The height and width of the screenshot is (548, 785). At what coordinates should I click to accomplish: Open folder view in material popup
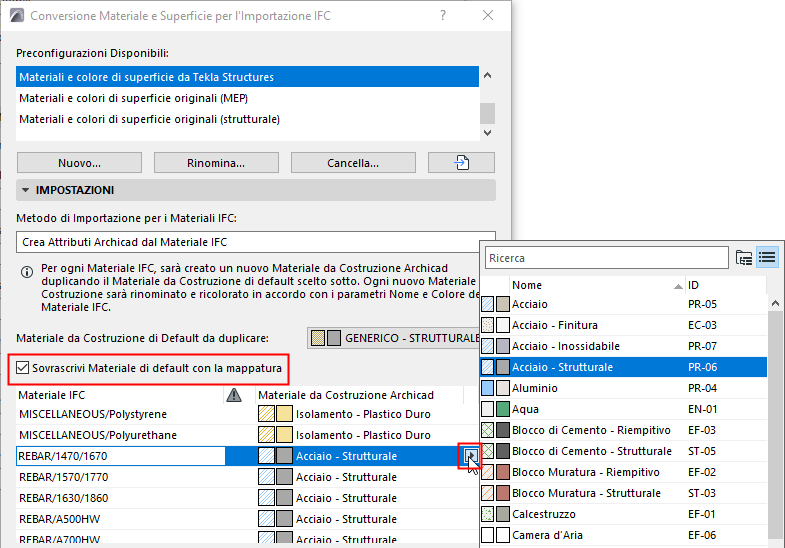(744, 258)
